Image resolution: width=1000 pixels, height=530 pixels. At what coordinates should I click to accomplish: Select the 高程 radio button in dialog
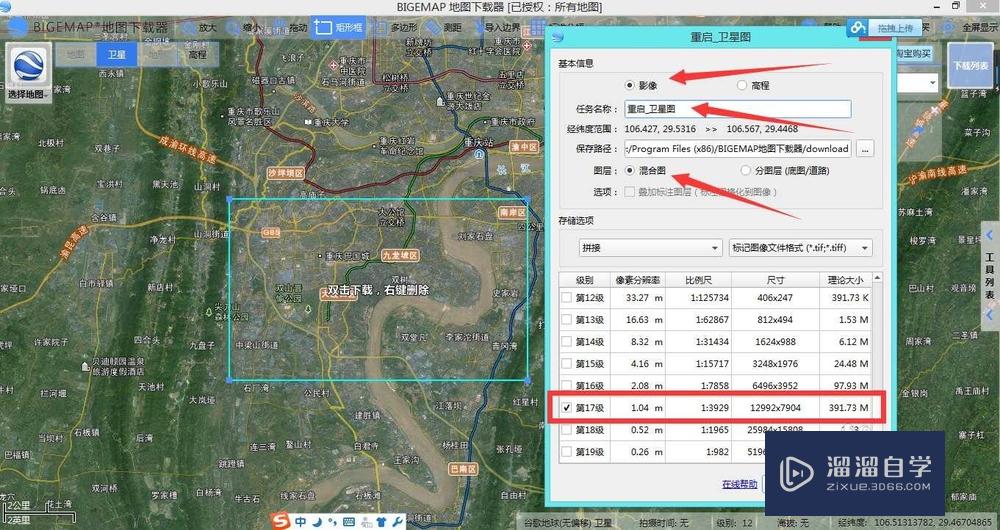pyautogui.click(x=742, y=85)
